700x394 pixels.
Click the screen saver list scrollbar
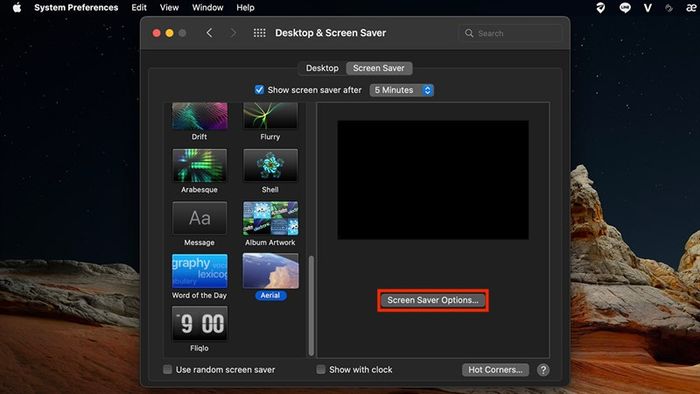pyautogui.click(x=311, y=306)
